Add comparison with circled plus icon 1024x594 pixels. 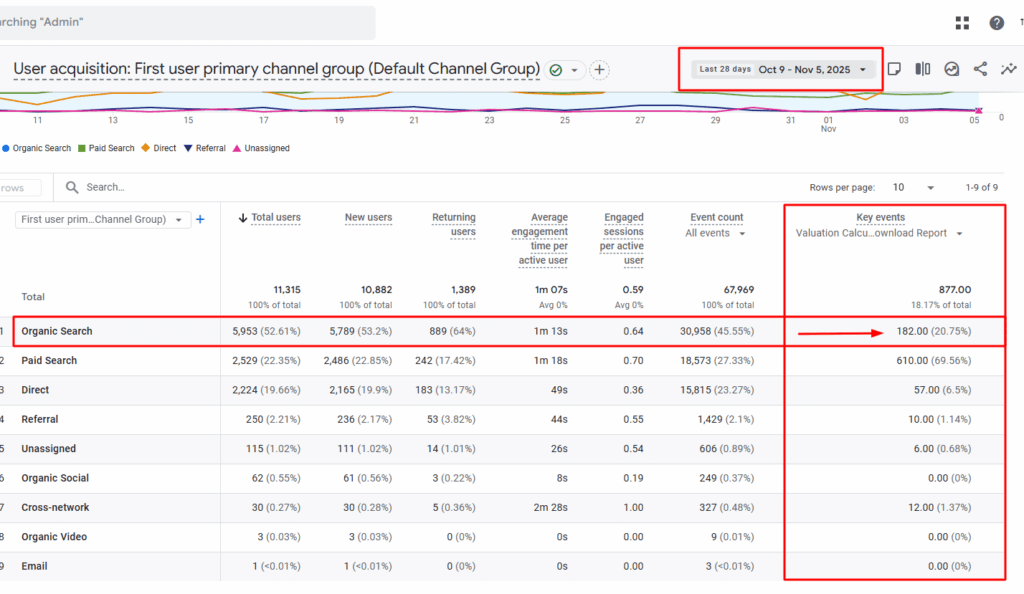pos(599,70)
